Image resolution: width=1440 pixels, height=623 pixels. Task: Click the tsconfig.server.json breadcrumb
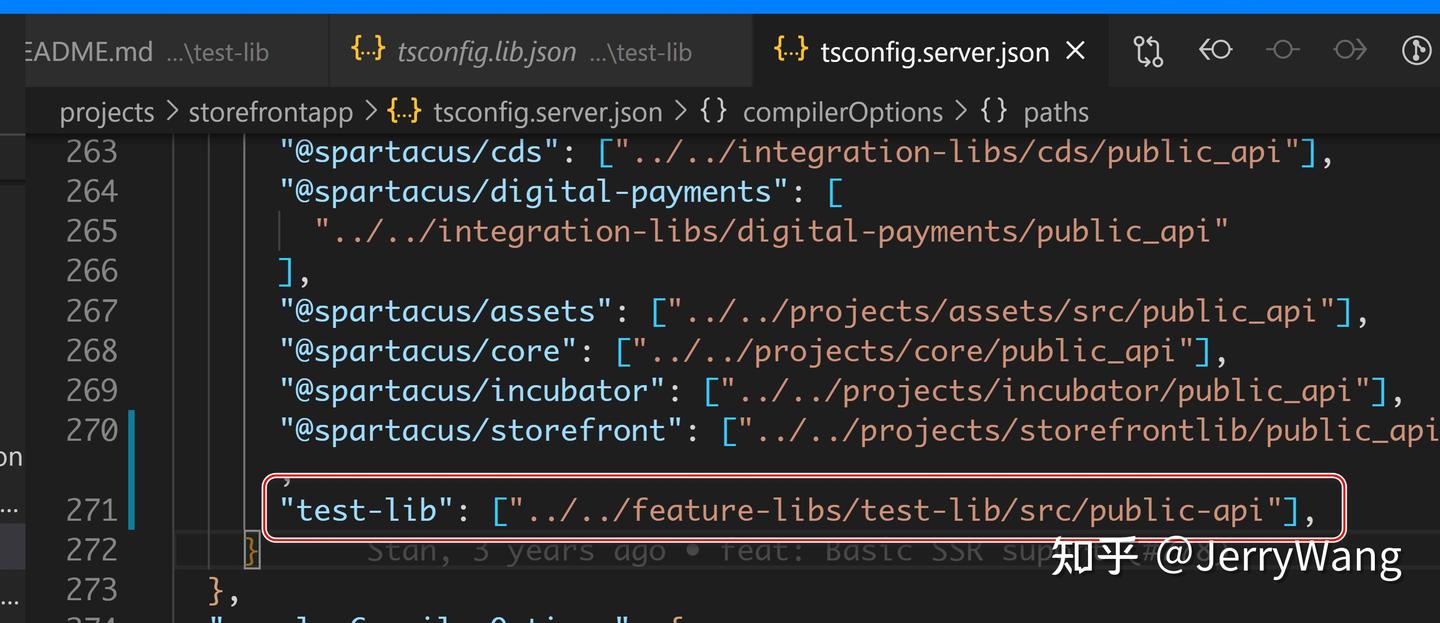click(x=547, y=112)
